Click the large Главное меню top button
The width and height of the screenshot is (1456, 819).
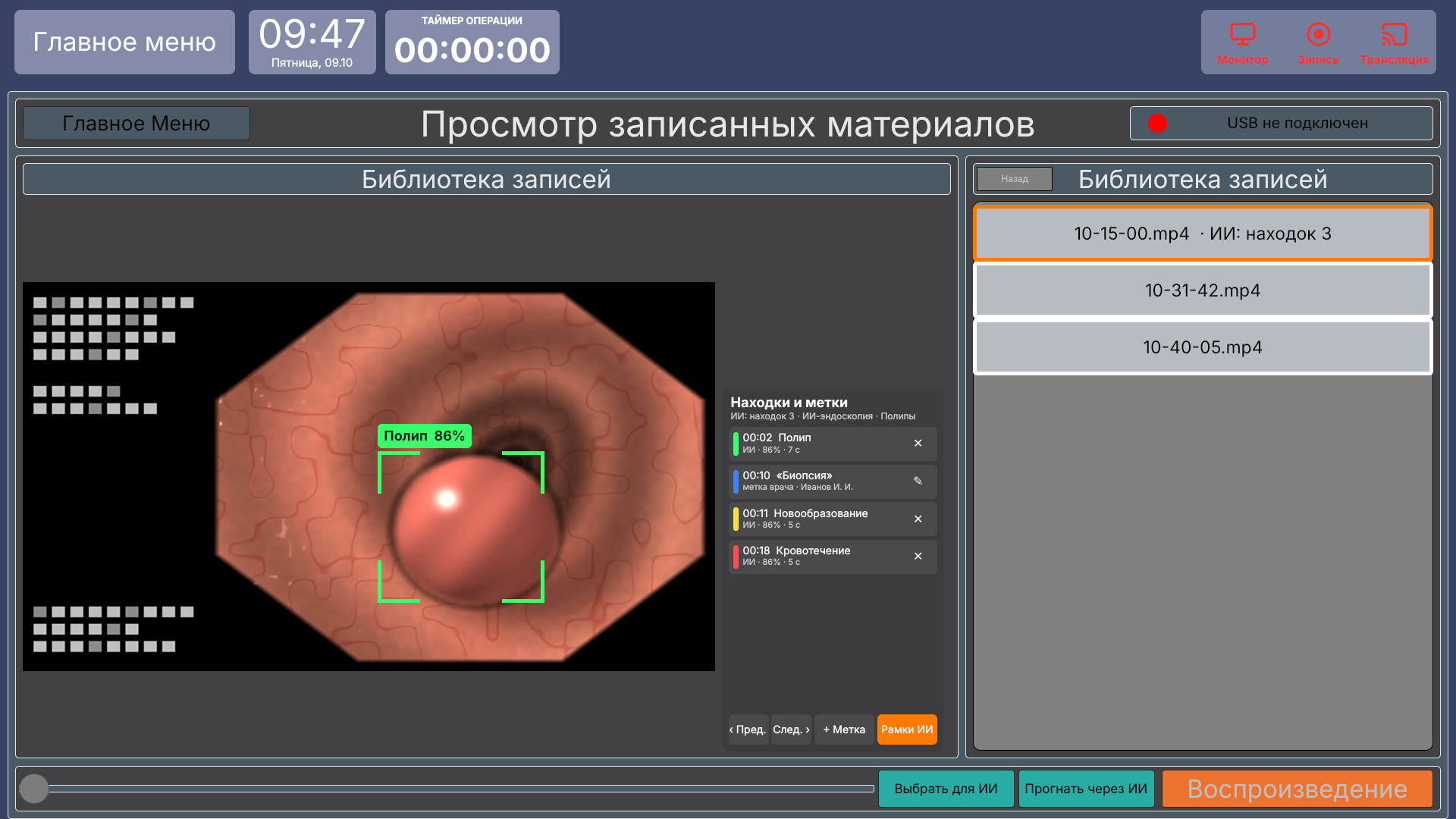(x=124, y=42)
